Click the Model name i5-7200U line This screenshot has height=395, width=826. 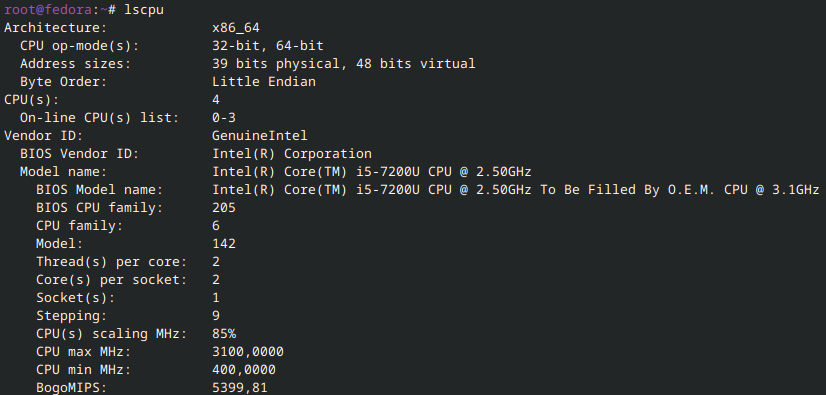[372, 172]
